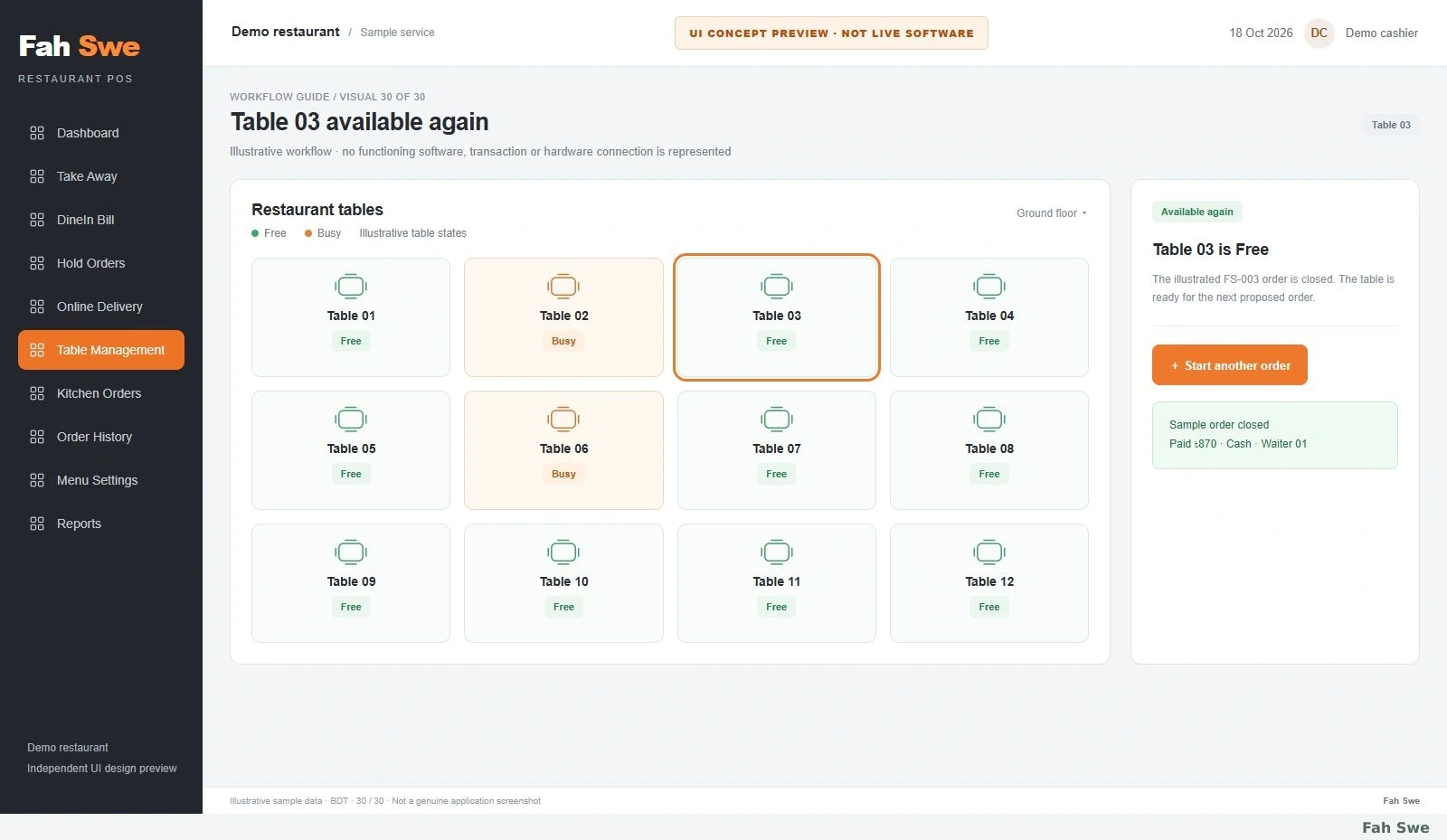
Task: Click the table icon on Table 12 card
Action: click(989, 552)
